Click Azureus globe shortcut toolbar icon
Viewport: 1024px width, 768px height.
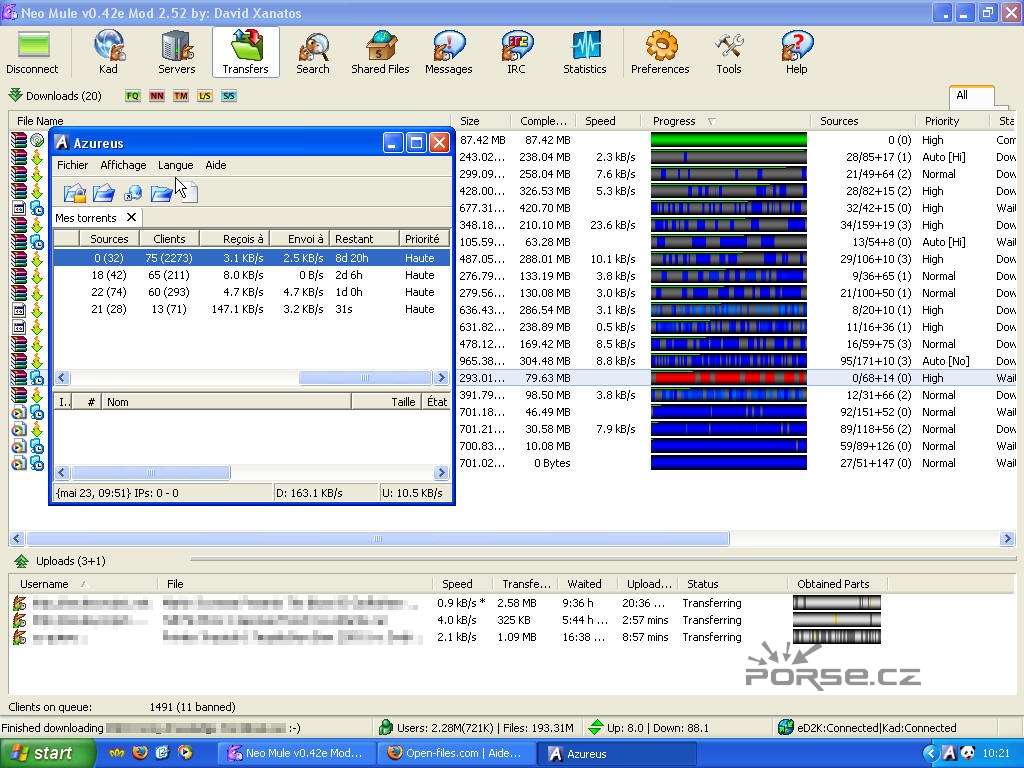[x=133, y=193]
